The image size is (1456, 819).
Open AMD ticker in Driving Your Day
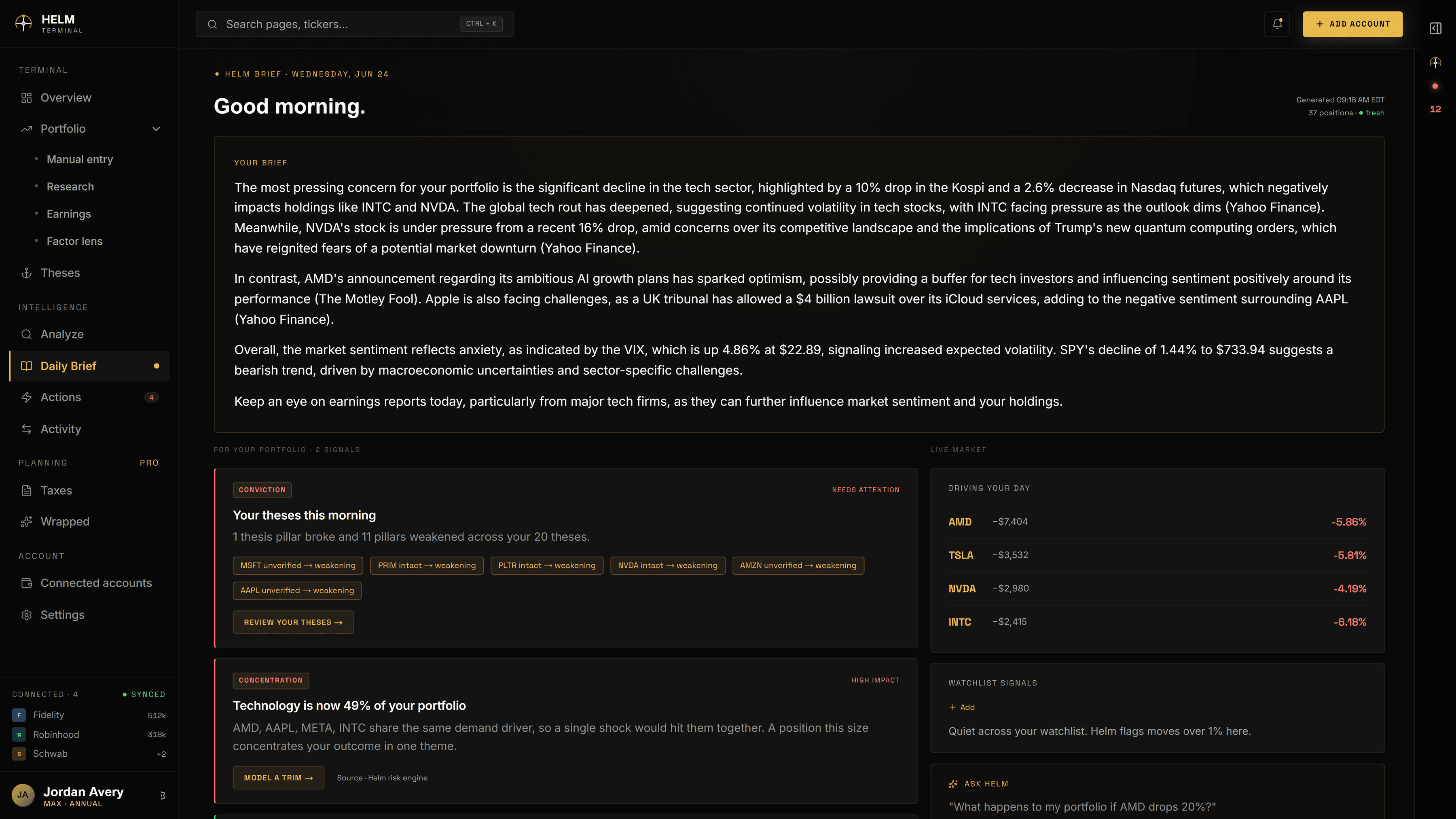pyautogui.click(x=960, y=522)
